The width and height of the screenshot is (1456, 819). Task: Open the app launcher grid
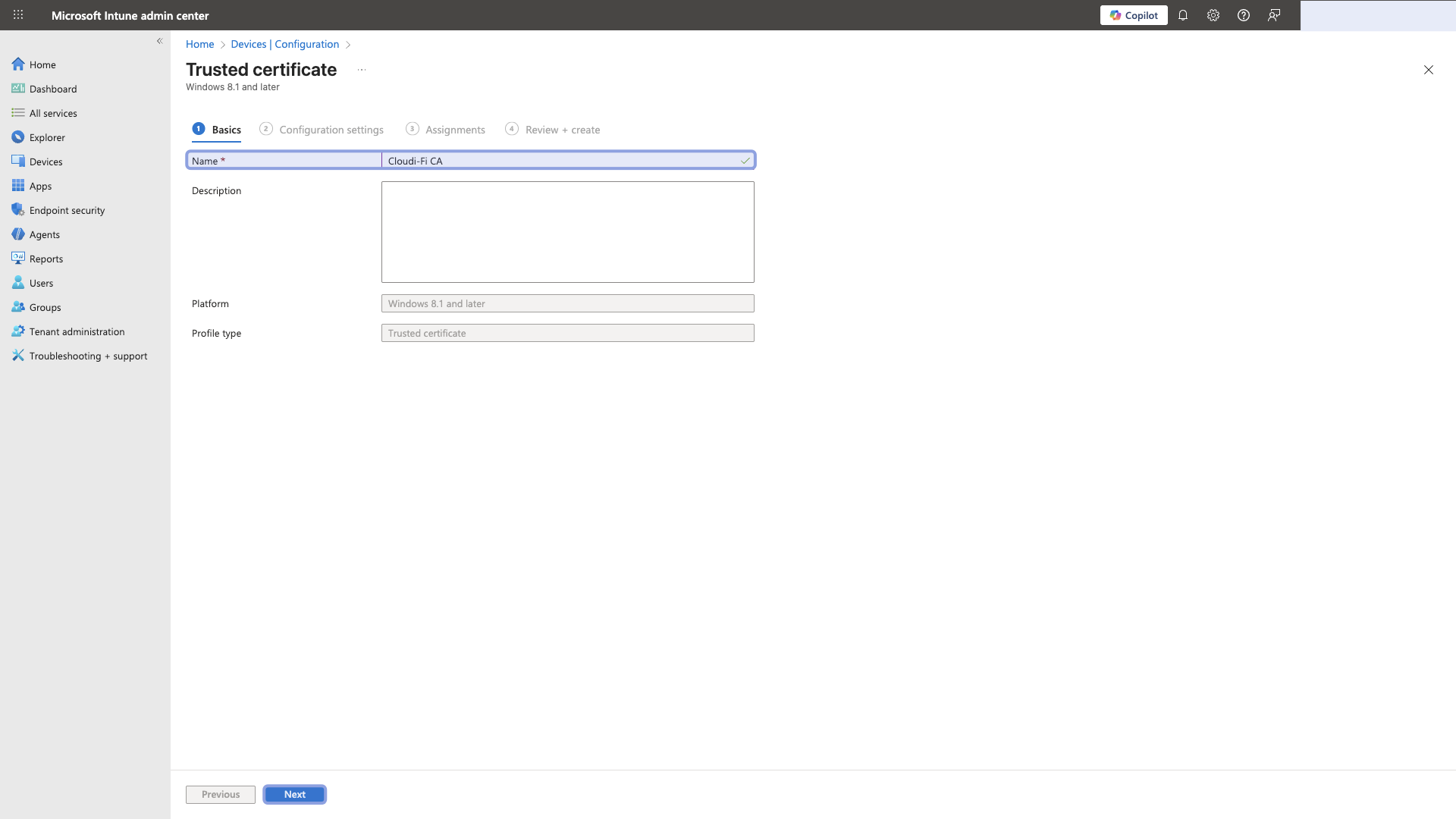[17, 14]
